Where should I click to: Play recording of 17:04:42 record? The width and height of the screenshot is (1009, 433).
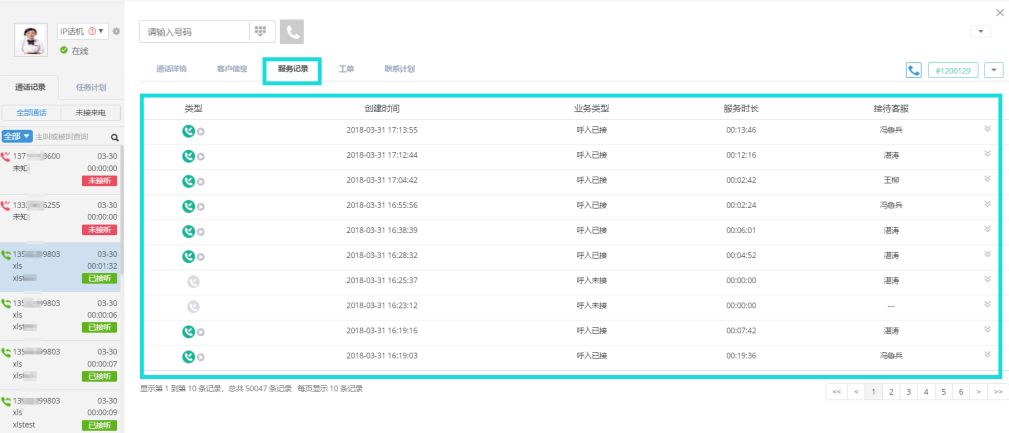[x=201, y=181]
